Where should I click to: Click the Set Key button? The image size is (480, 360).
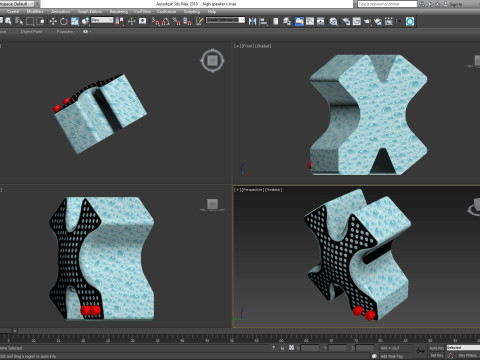tap(436, 356)
